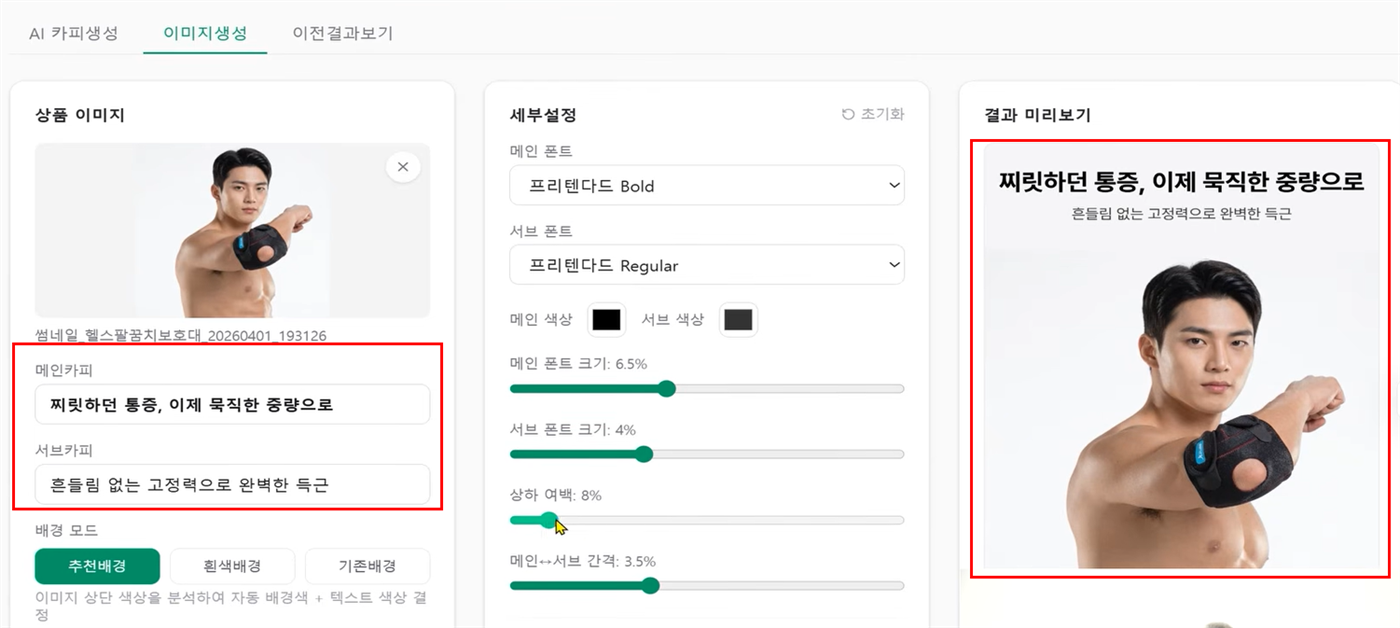Click the result preview image
The height and width of the screenshot is (628, 1400).
(x=1181, y=358)
